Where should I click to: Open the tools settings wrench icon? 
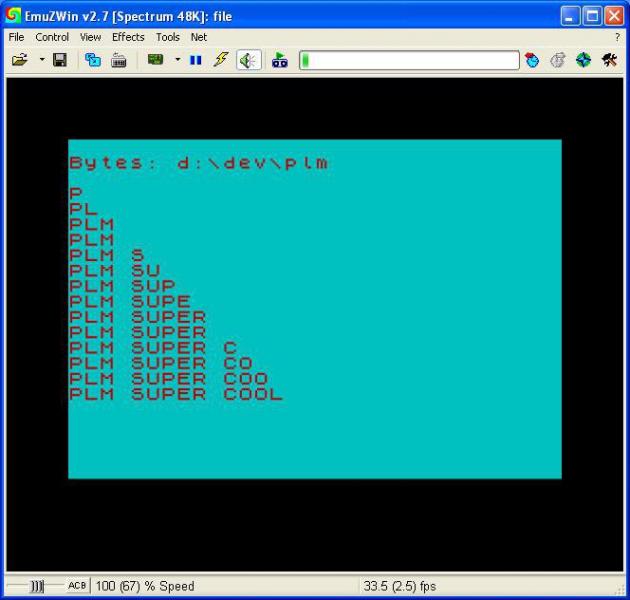(x=609, y=60)
